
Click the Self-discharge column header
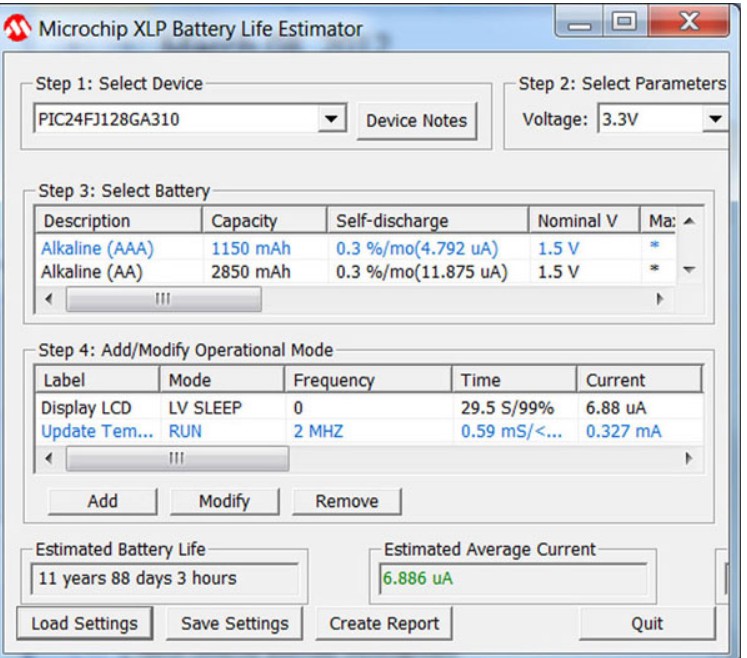pyautogui.click(x=427, y=221)
